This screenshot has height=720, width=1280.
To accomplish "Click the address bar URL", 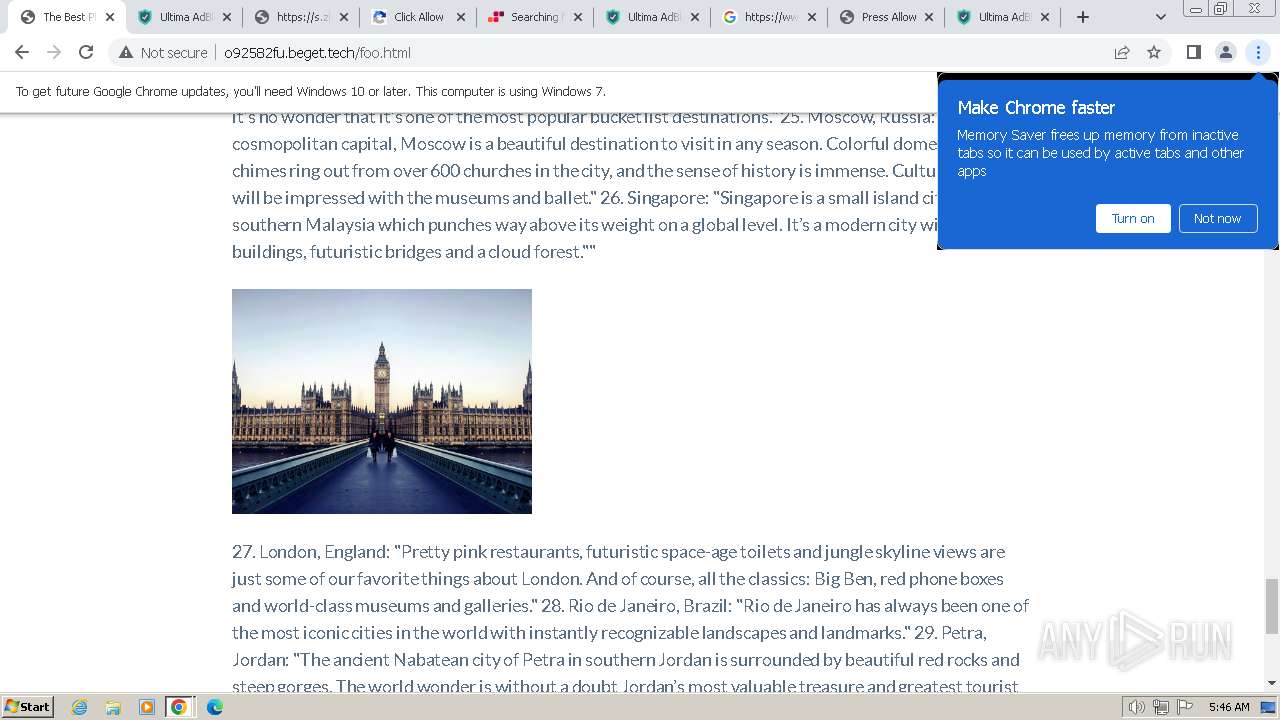I will coord(317,53).
